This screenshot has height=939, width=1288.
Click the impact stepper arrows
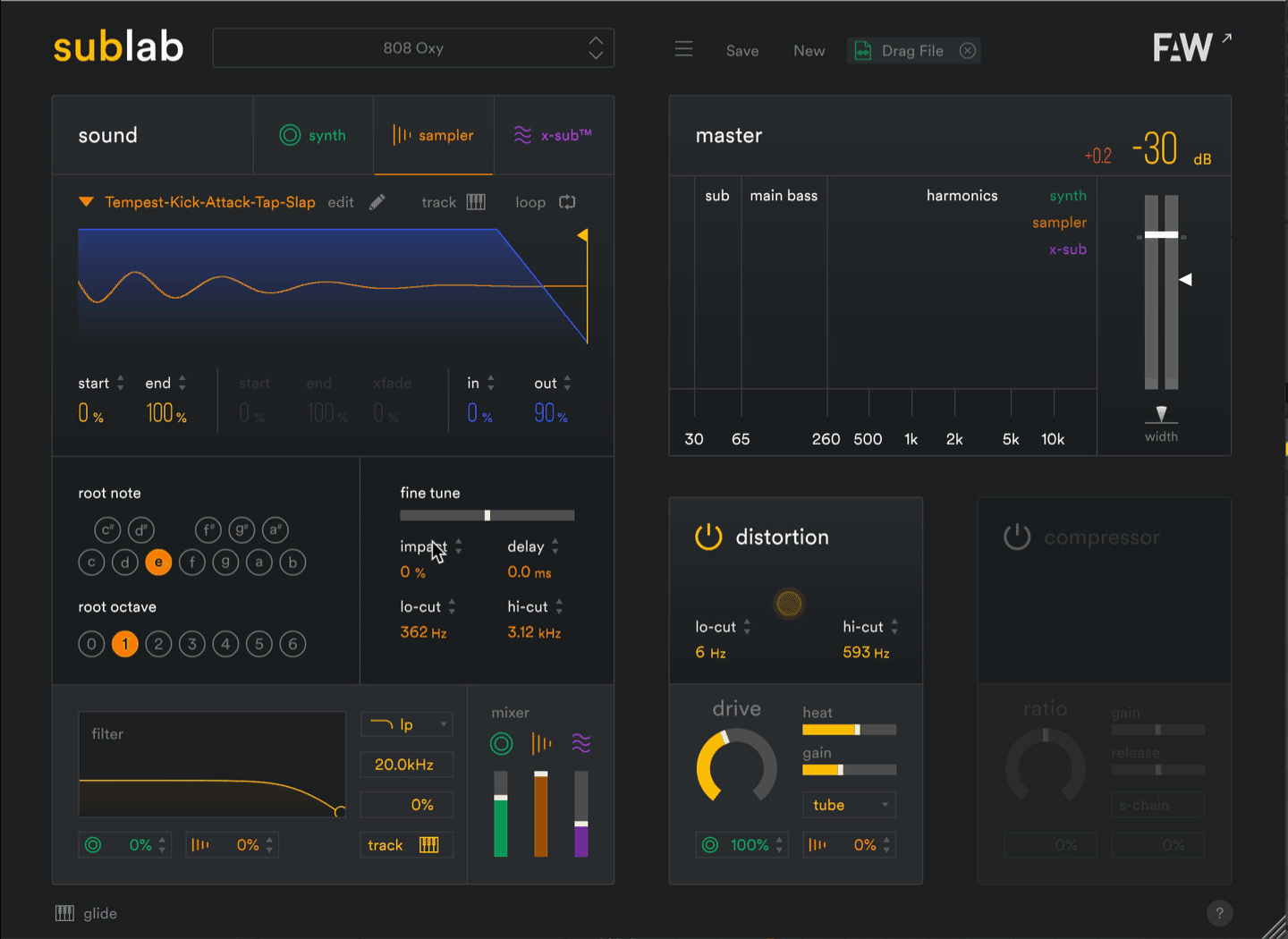459,546
